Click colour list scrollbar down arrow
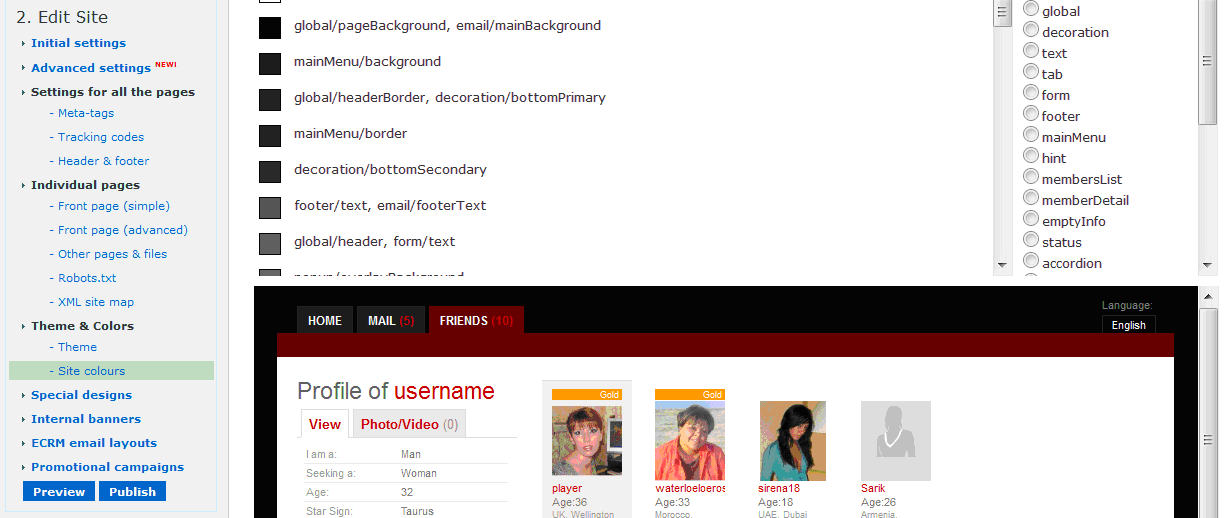This screenshot has width=1232, height=518. (x=1003, y=266)
